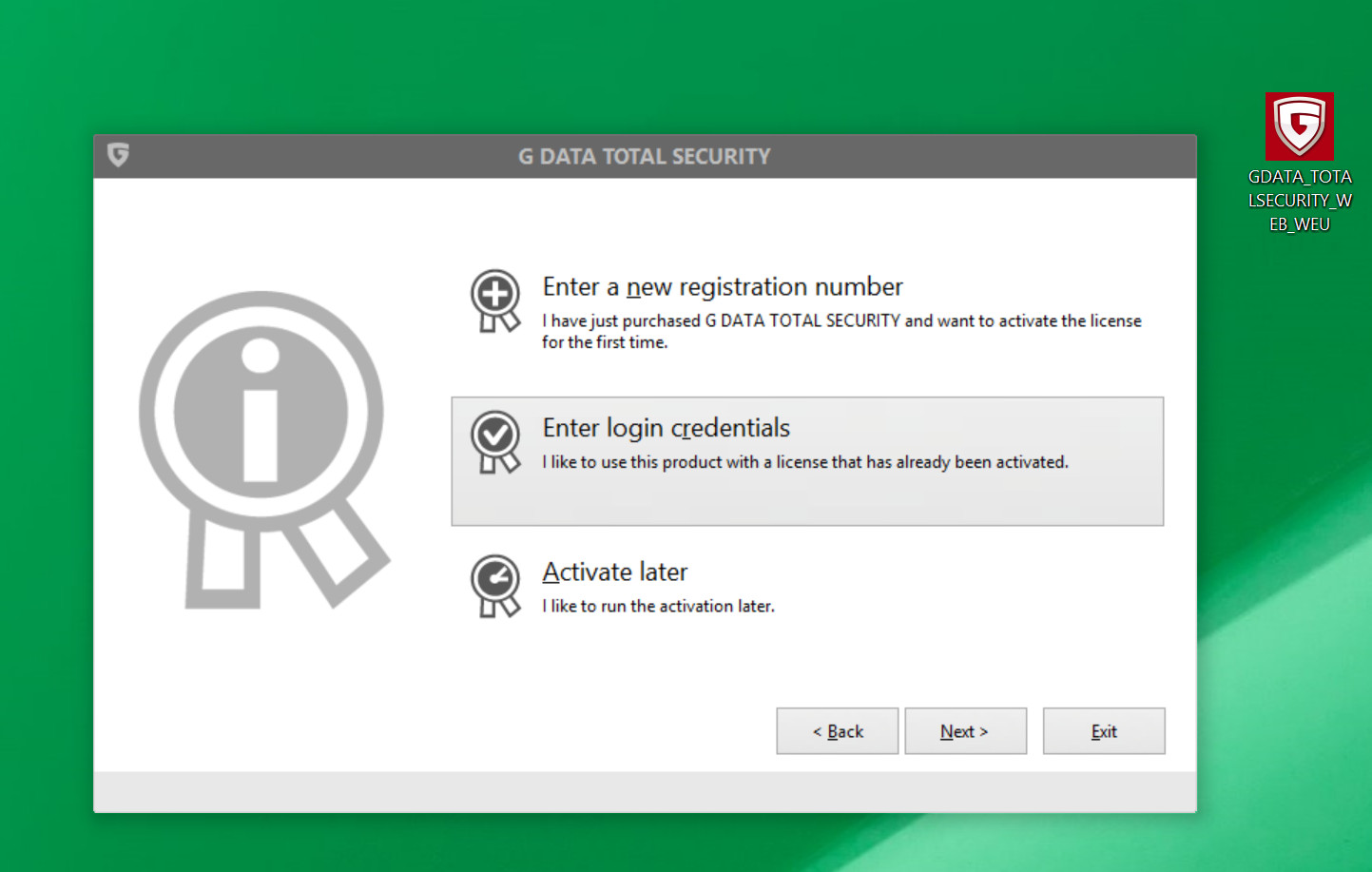Select 'Activate later' option
Screen dimensions: 1372x872
[x=808, y=587]
